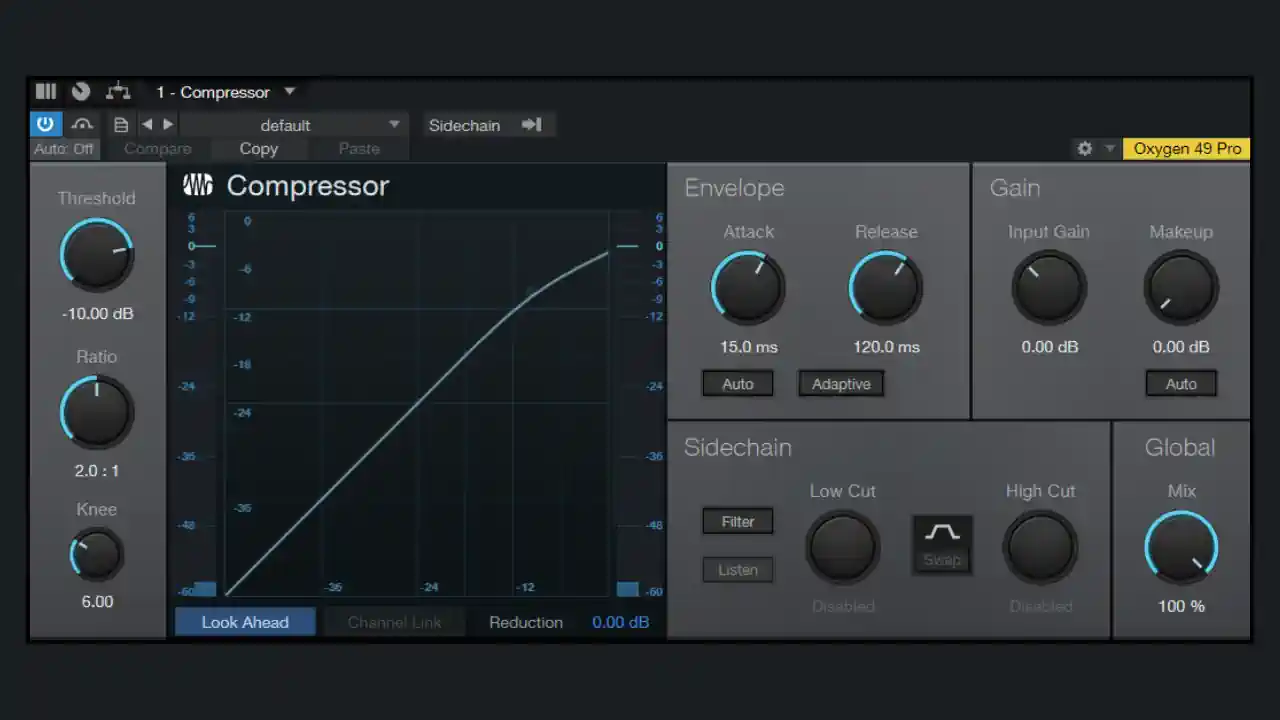Click the routing tree icon
The height and width of the screenshot is (720, 1280).
(118, 91)
